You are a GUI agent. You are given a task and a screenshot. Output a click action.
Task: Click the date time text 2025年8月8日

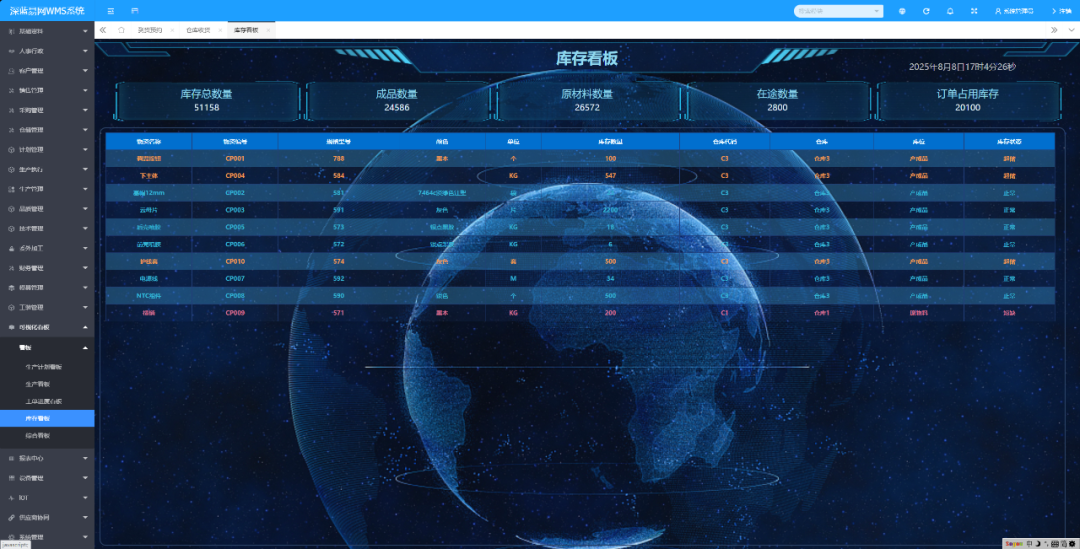(x=962, y=67)
